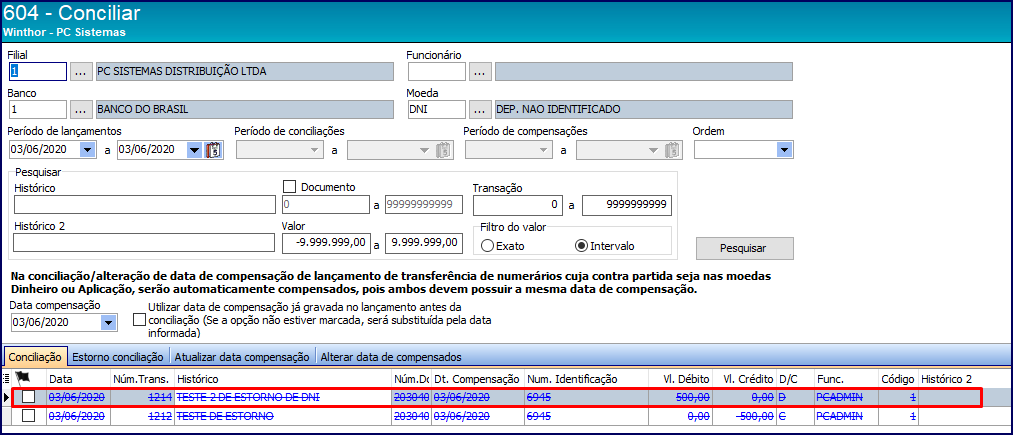Open the Atualizar data compensação tab
The height and width of the screenshot is (435, 1013).
(242, 357)
